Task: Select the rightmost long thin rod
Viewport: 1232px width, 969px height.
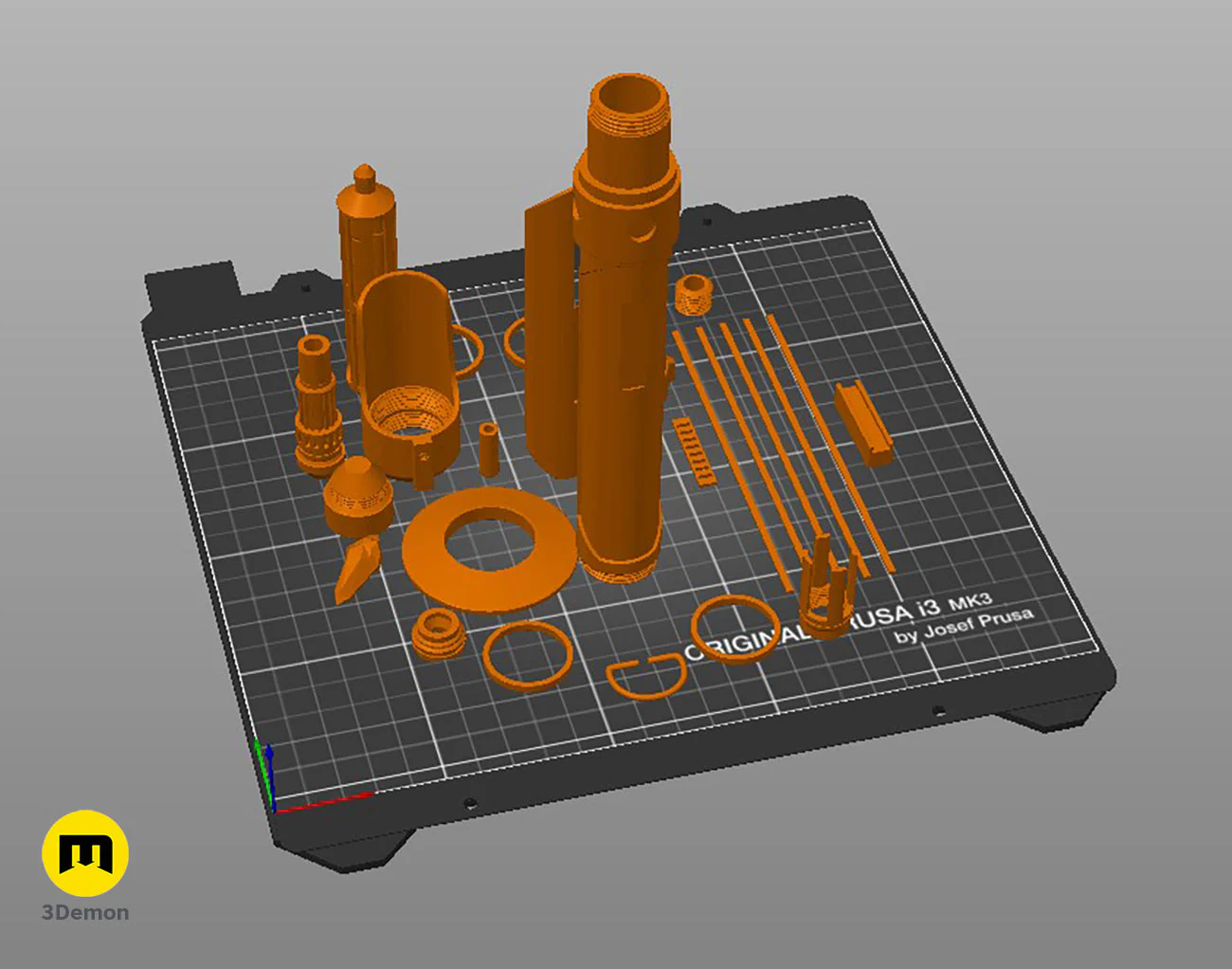Action: (x=828, y=441)
